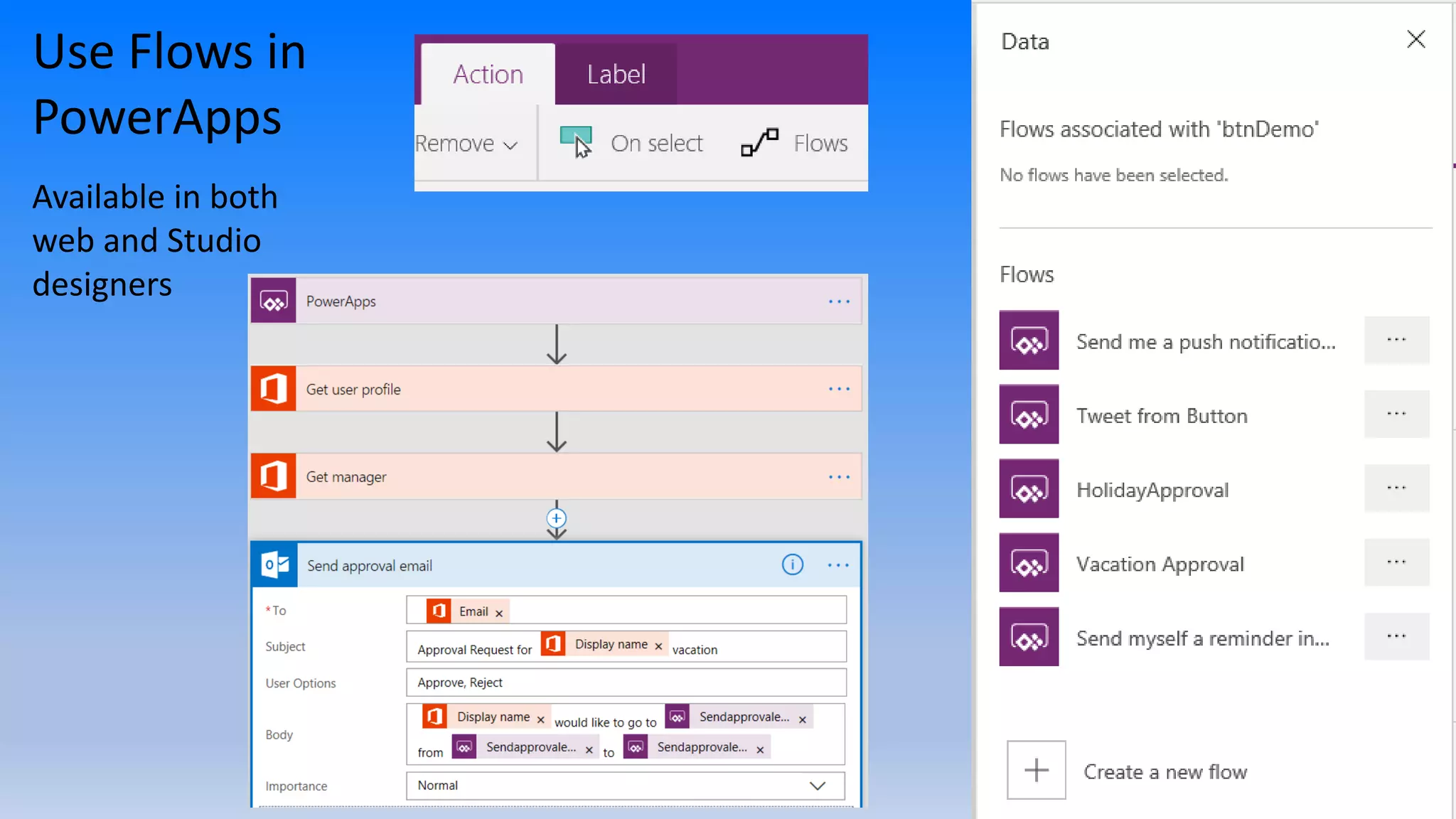Click the Flows connector icon
The image size is (1456, 819).
pyautogui.click(x=759, y=142)
